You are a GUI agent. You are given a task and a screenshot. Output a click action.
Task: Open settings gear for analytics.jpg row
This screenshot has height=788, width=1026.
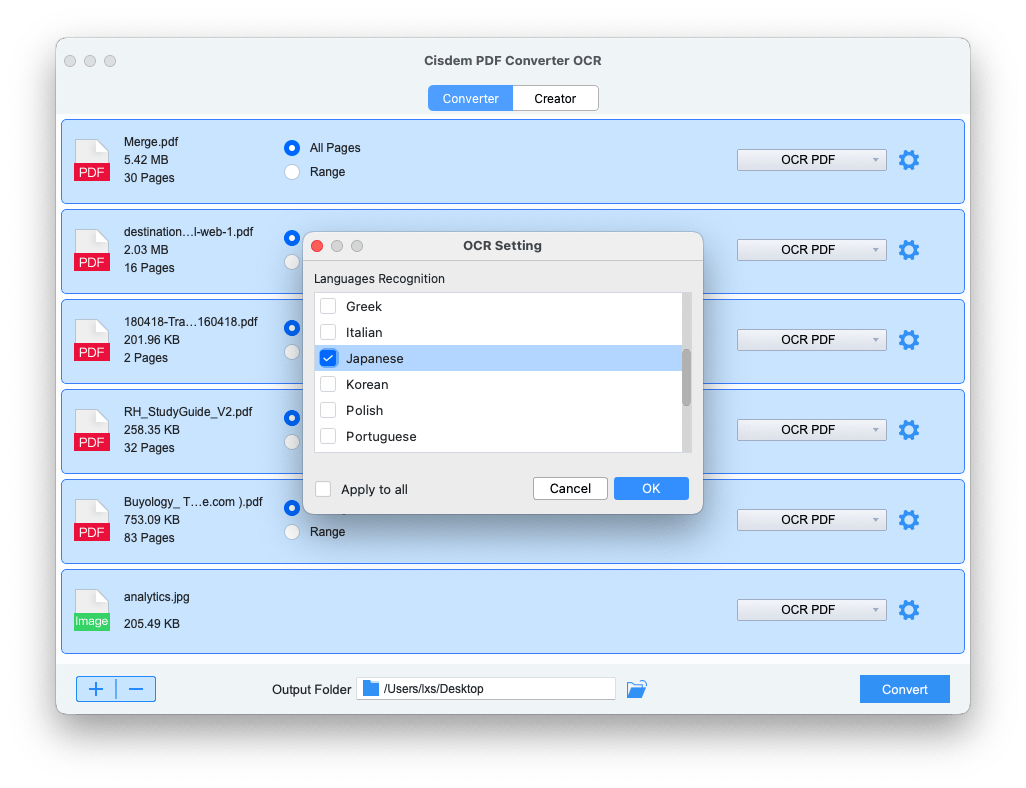[908, 609]
